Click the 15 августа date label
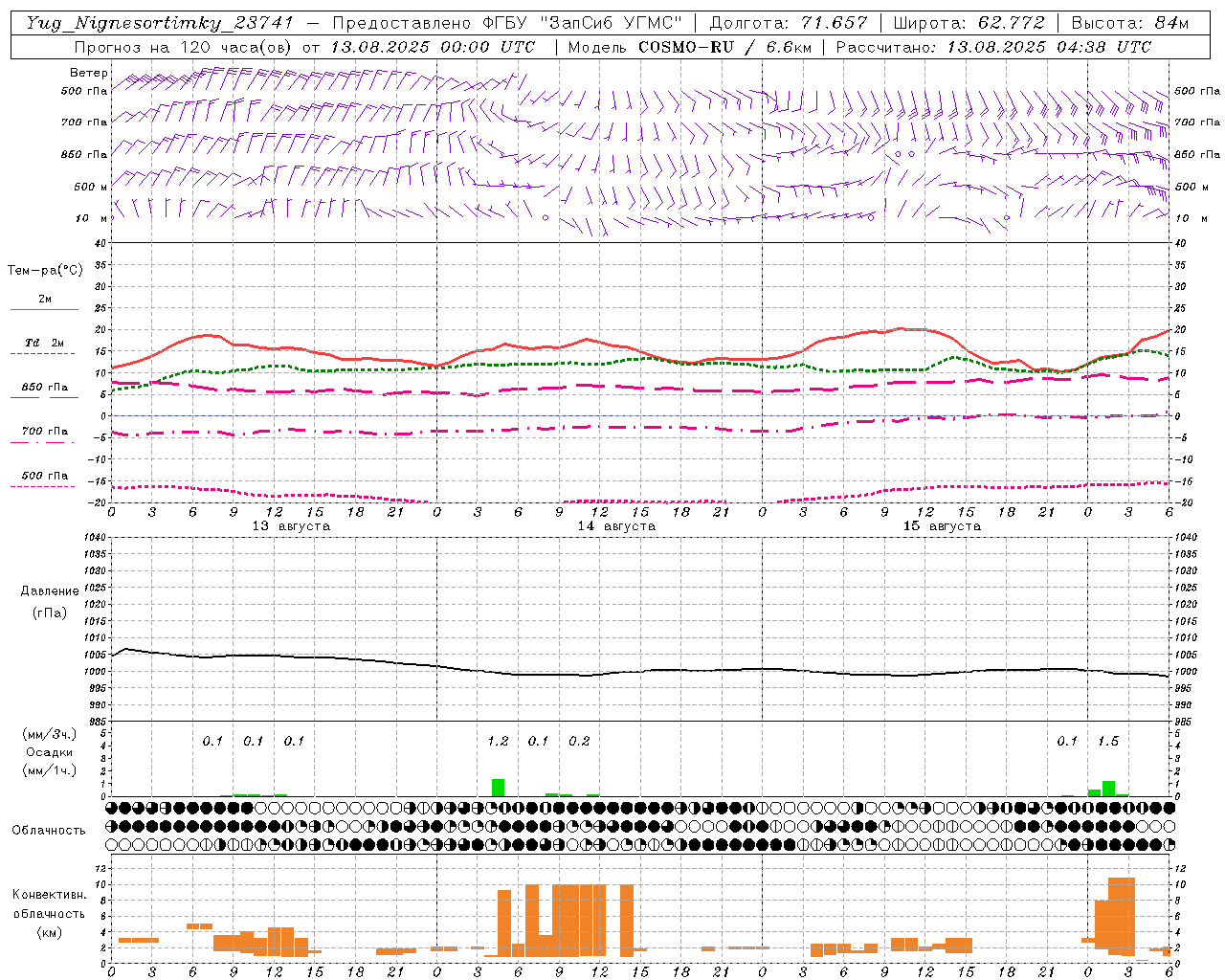1225x980 pixels. coord(942,526)
